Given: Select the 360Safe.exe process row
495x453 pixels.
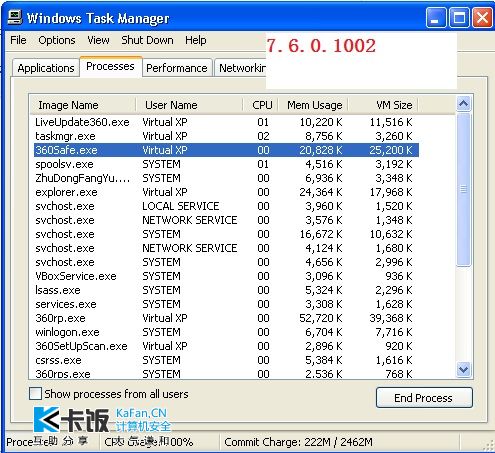Looking at the screenshot, I should [x=226, y=150].
